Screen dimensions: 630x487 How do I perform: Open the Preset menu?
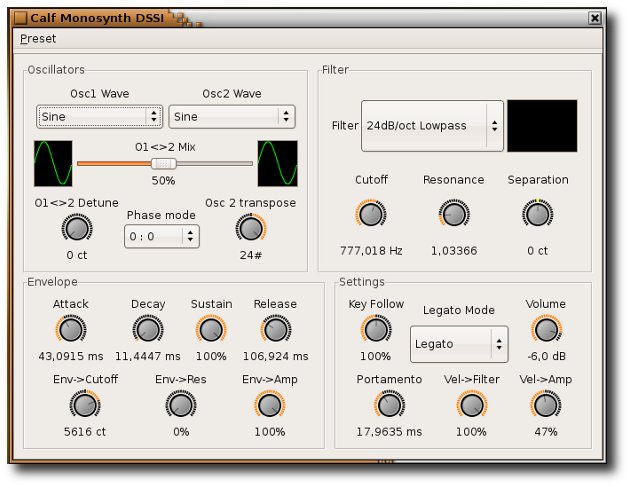(38, 39)
